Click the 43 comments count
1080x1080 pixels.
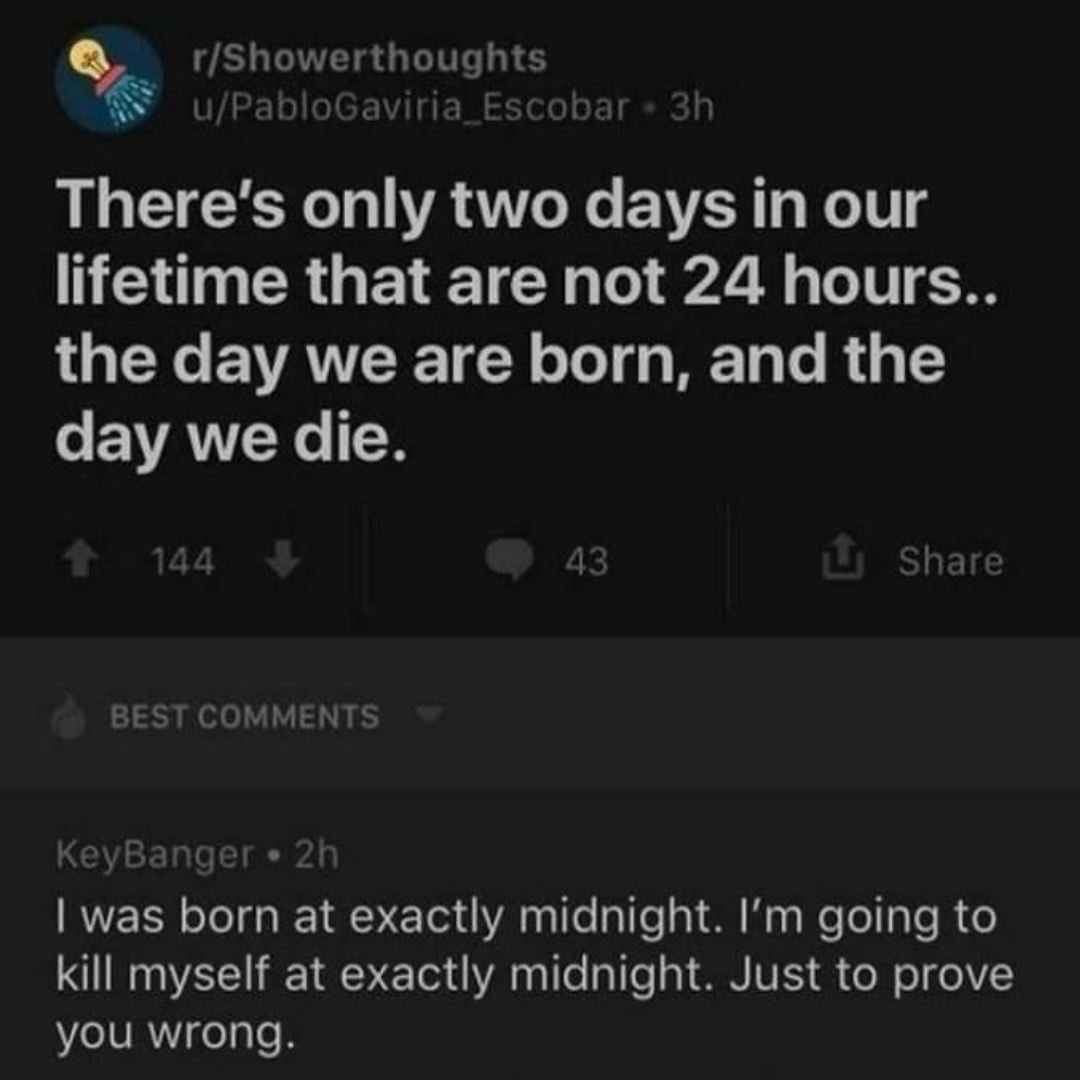586,562
